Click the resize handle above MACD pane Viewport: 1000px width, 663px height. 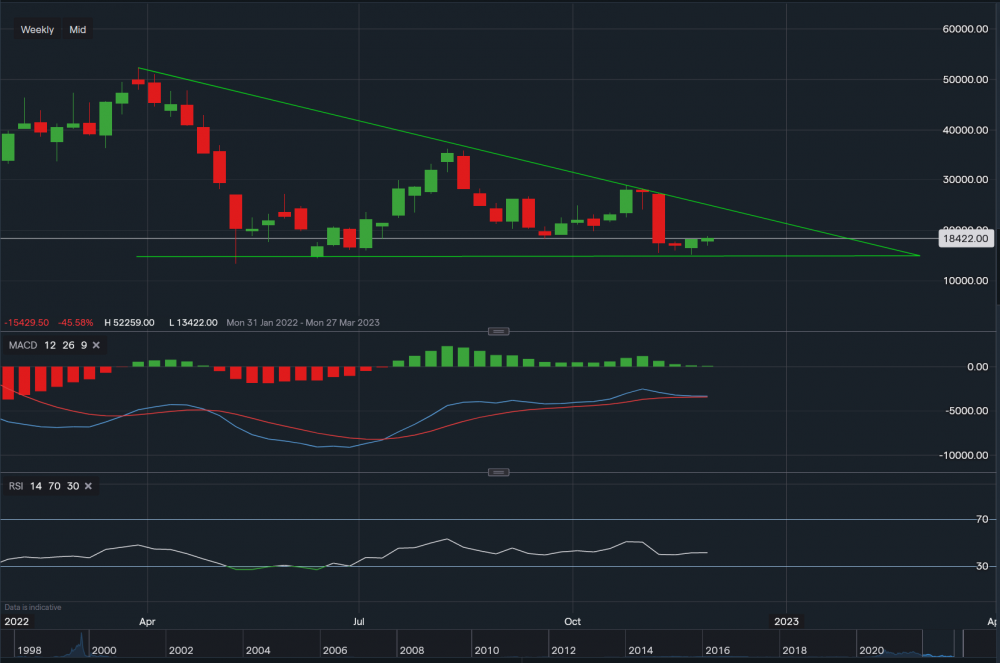click(x=499, y=331)
